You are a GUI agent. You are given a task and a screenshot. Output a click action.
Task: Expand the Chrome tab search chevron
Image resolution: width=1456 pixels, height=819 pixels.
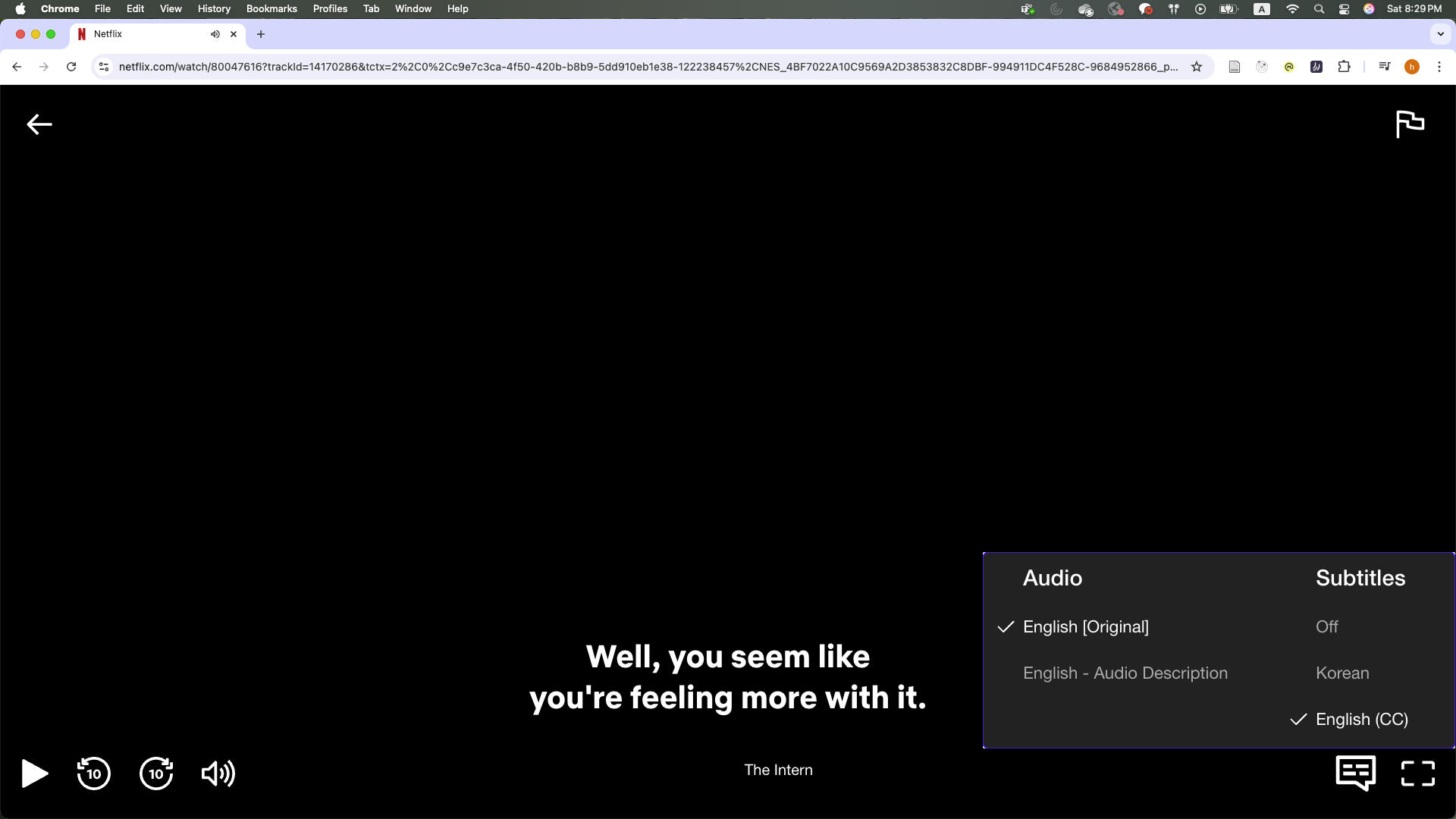[1440, 34]
